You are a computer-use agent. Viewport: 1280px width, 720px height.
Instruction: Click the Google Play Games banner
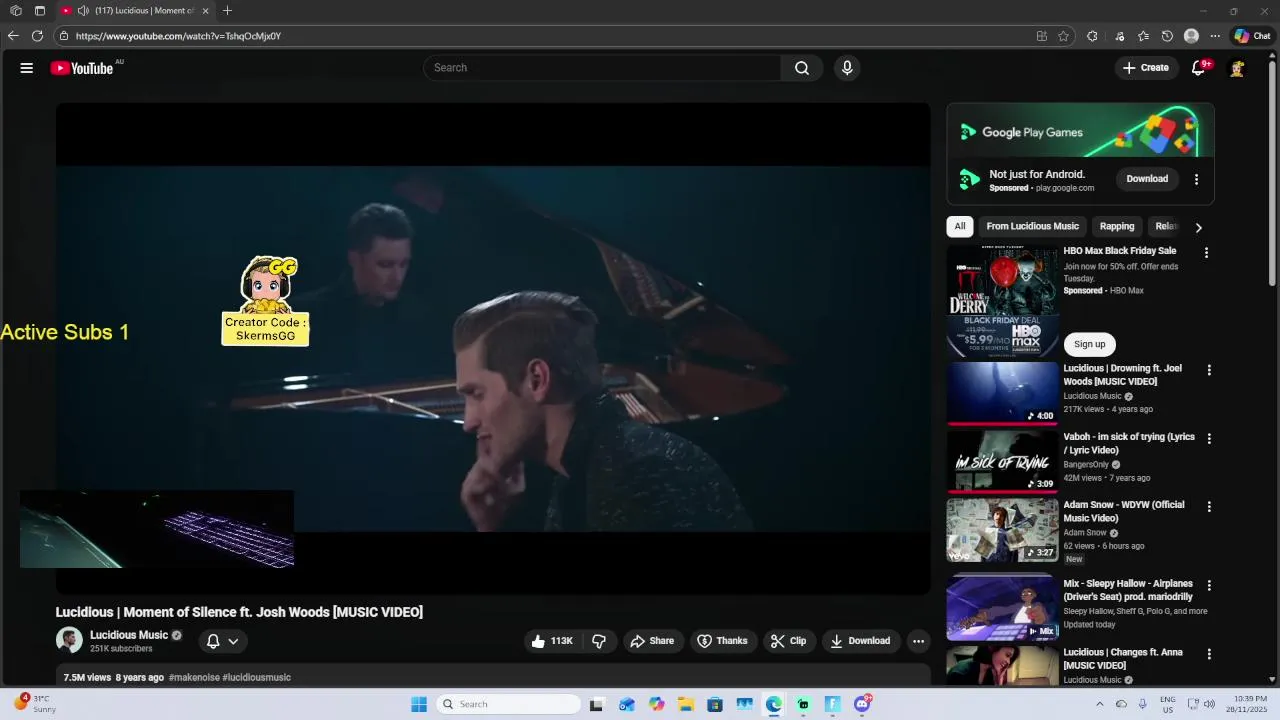(x=1080, y=130)
